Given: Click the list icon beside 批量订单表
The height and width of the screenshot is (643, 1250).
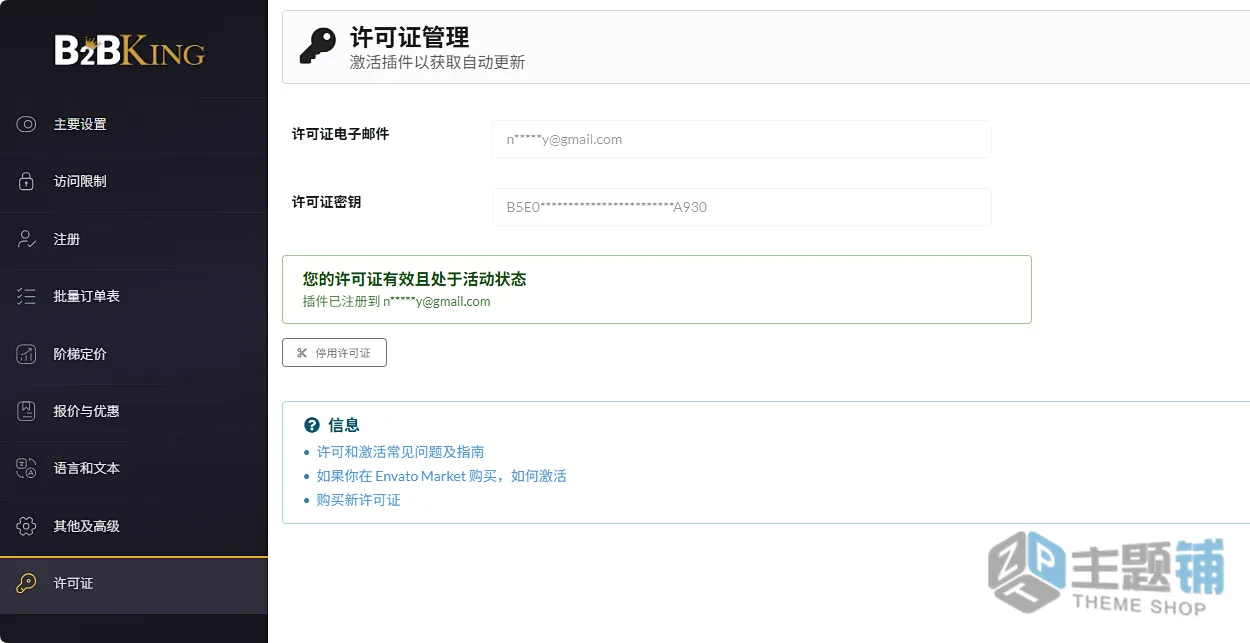Looking at the screenshot, I should (27, 296).
